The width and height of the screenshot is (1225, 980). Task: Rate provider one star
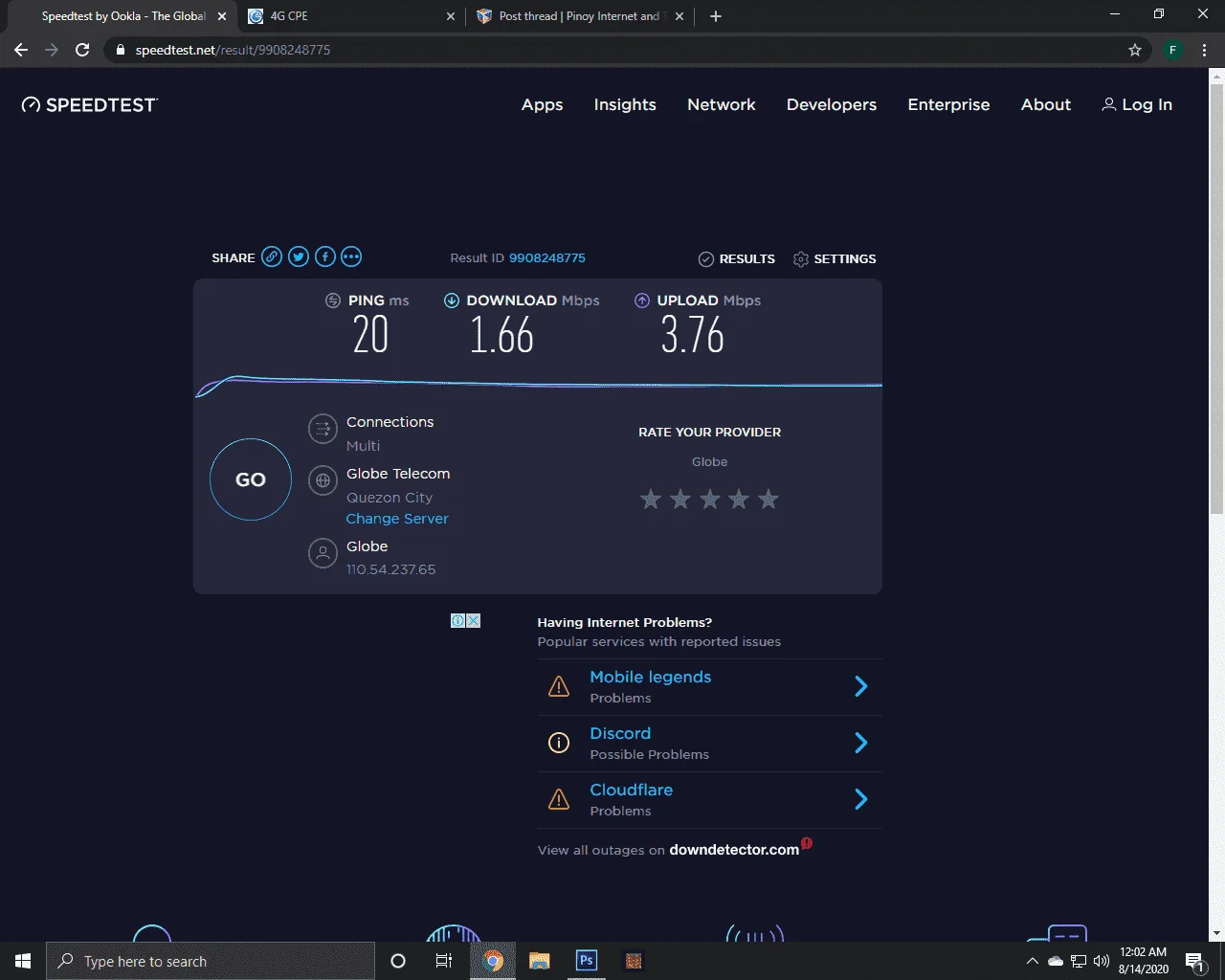click(651, 499)
